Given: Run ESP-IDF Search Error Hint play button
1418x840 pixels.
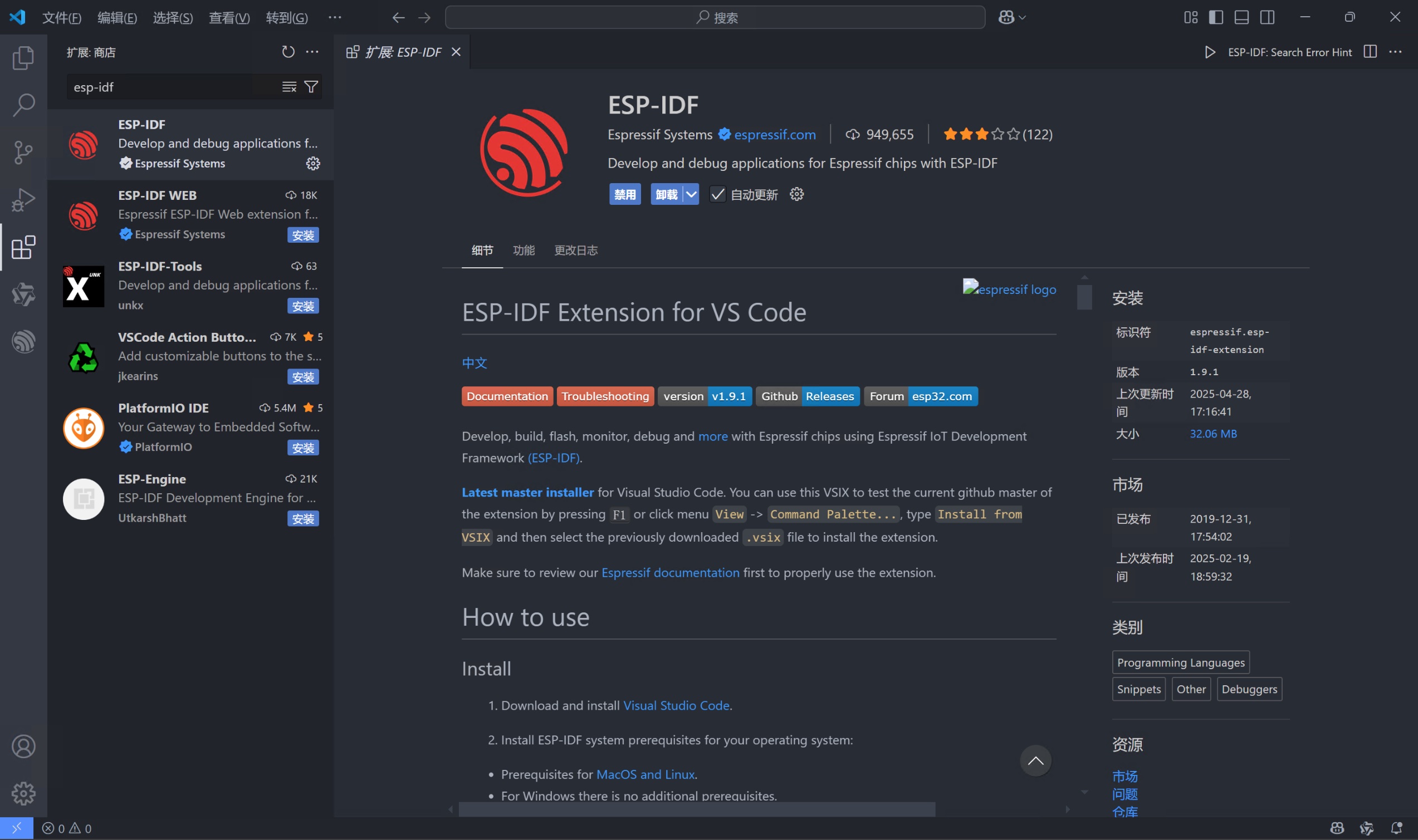Looking at the screenshot, I should tap(1210, 52).
